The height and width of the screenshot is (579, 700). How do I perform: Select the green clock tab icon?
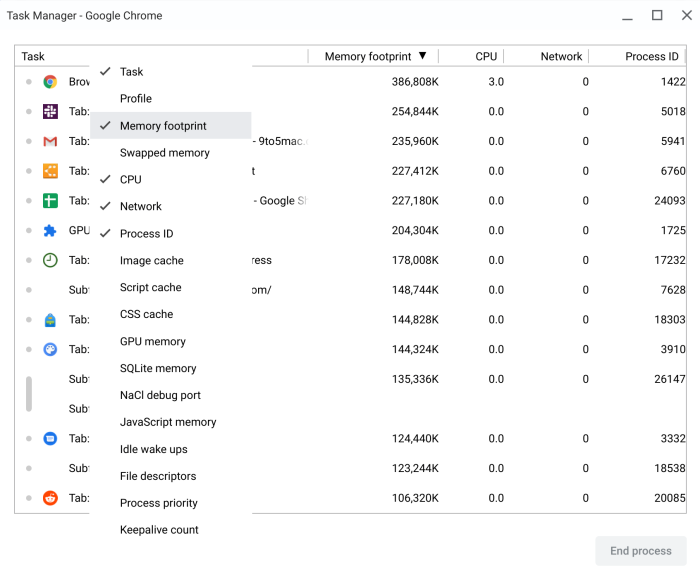coord(50,260)
